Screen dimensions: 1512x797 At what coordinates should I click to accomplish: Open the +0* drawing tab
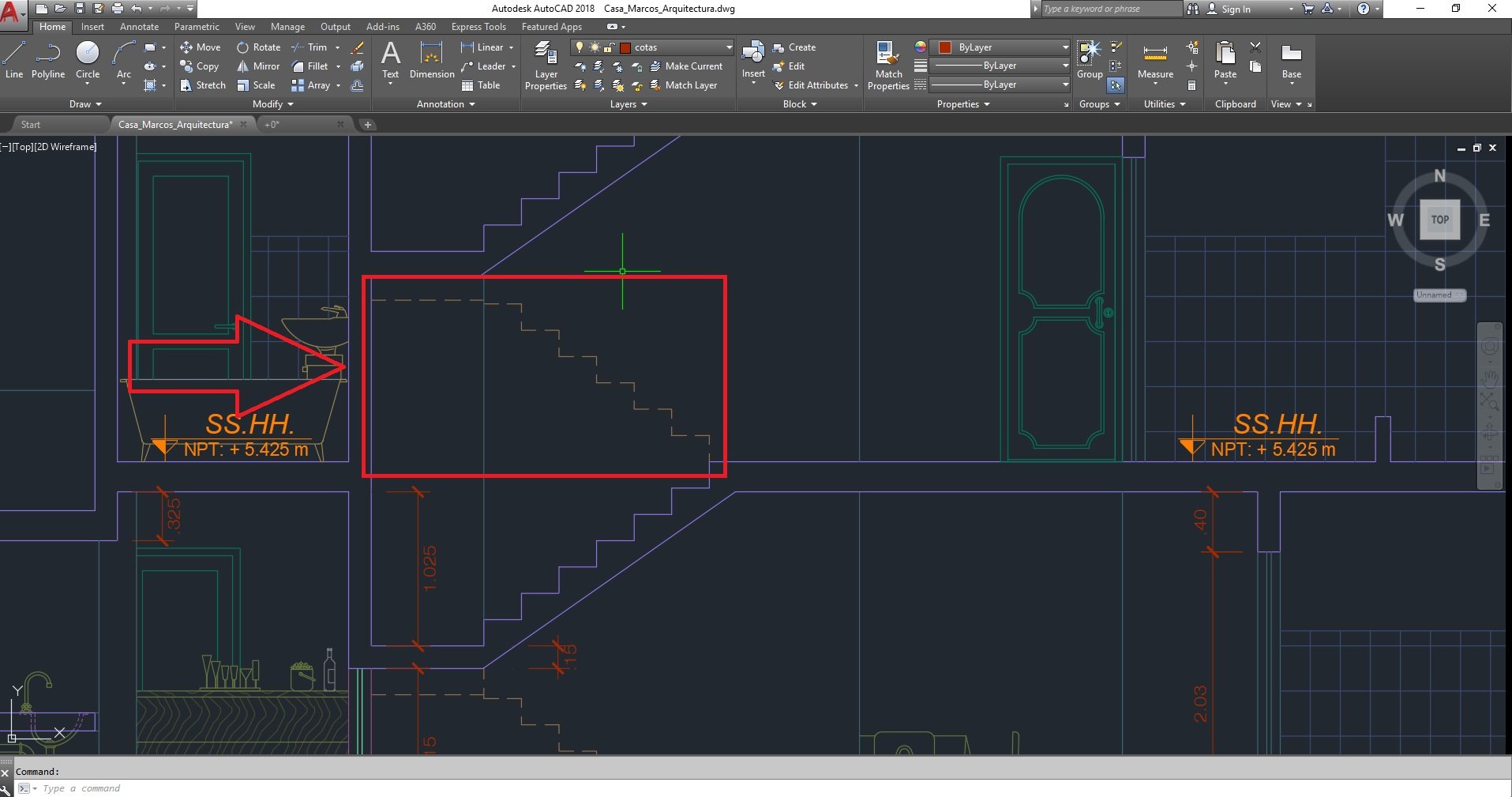(x=304, y=125)
